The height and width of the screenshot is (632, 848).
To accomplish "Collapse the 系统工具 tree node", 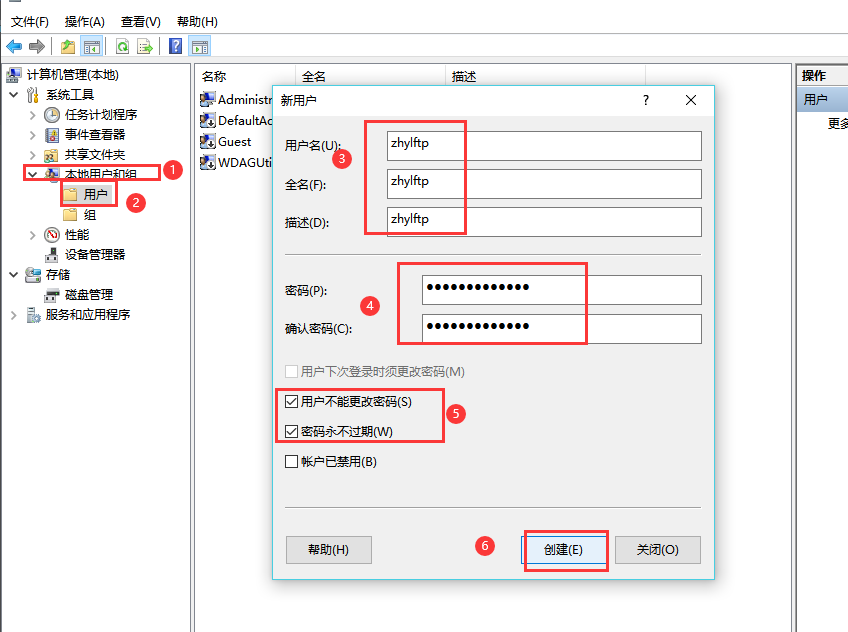I will tap(11, 96).
